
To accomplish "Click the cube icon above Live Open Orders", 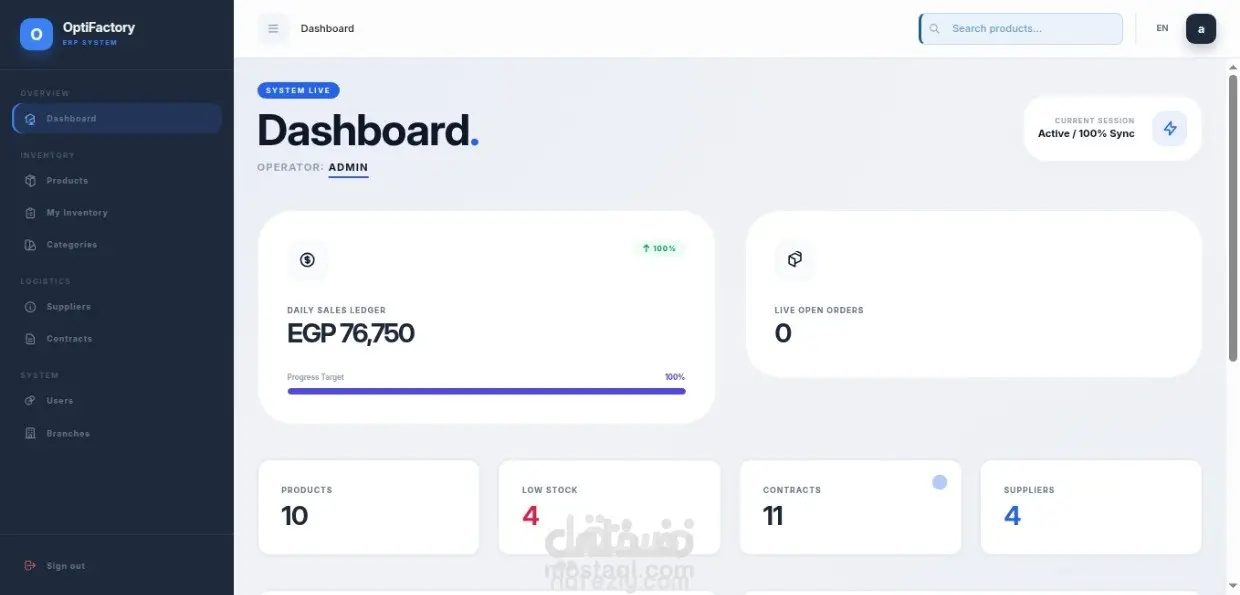I will [794, 260].
